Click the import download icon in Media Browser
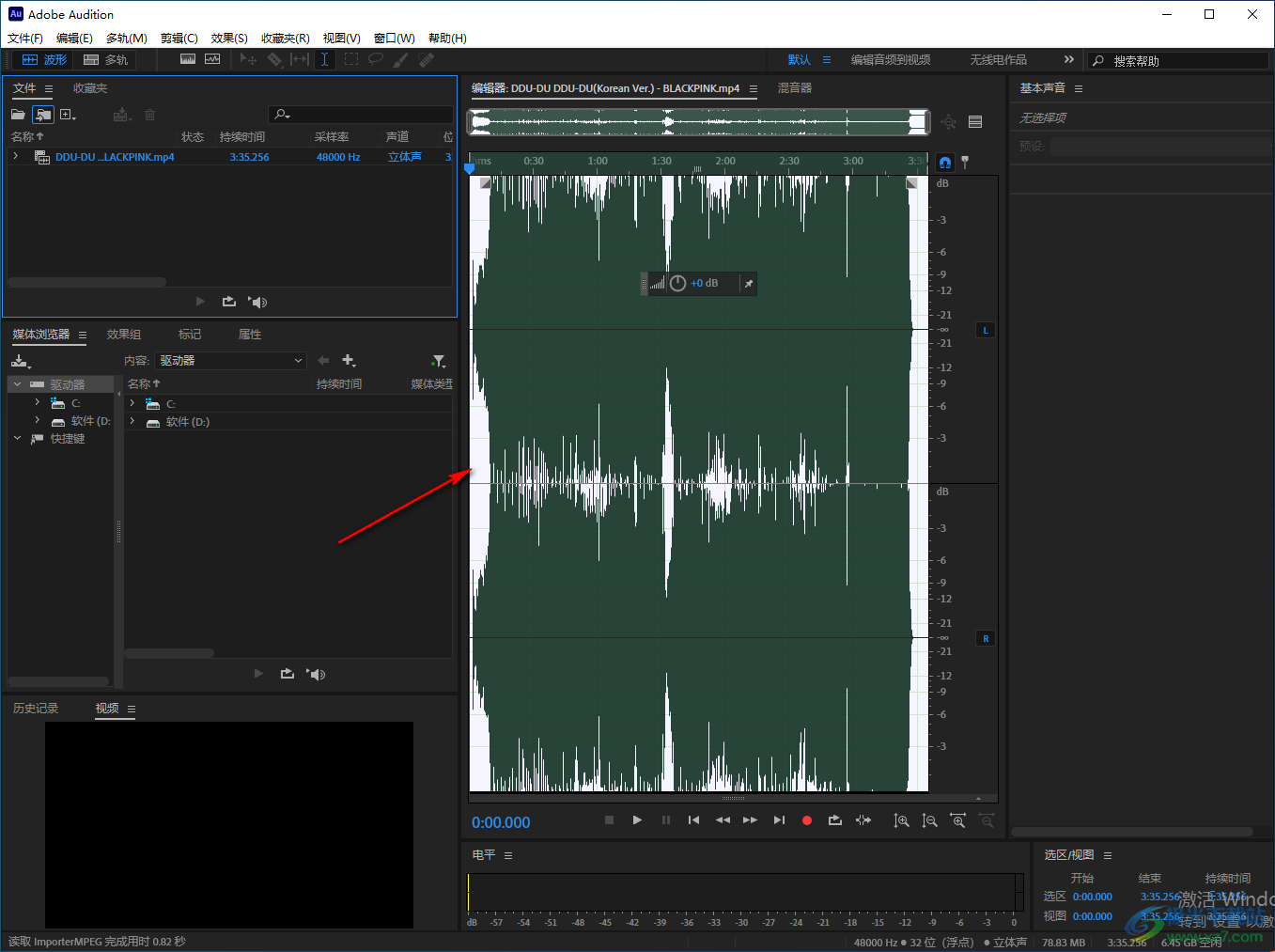Screen dimensions: 1275x952 click(21, 361)
